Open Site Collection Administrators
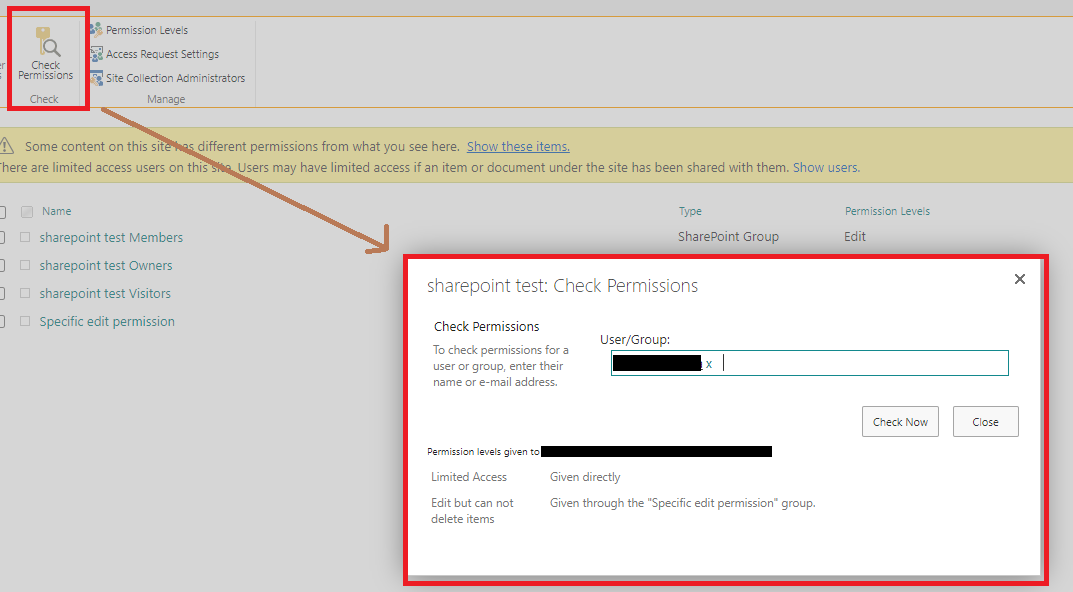 tap(175, 78)
